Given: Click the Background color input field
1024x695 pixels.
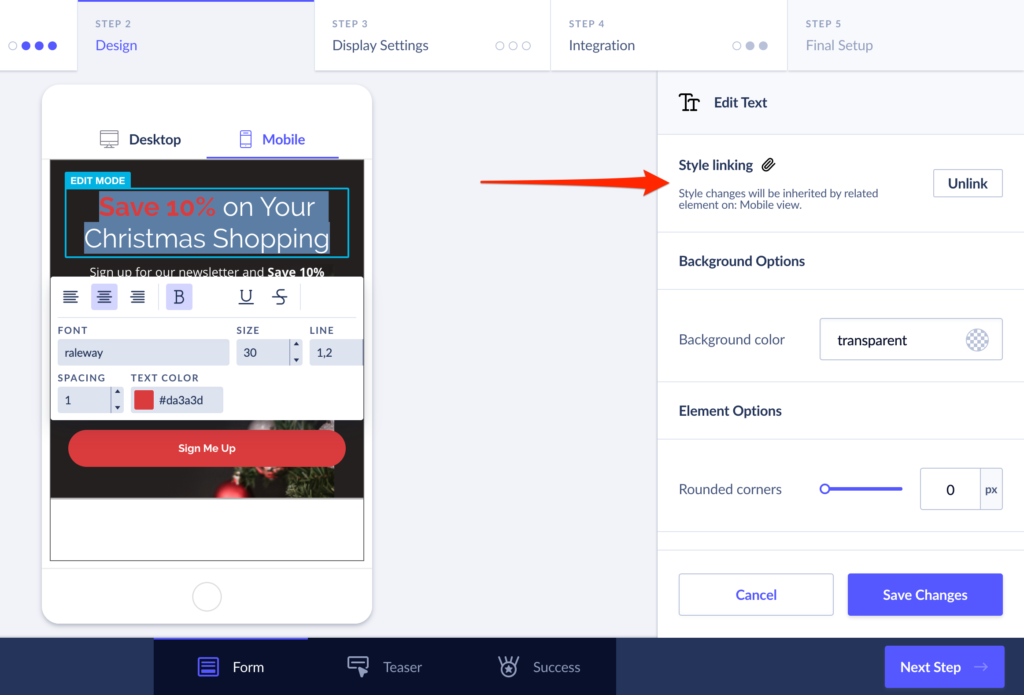Looking at the screenshot, I should pos(890,340).
